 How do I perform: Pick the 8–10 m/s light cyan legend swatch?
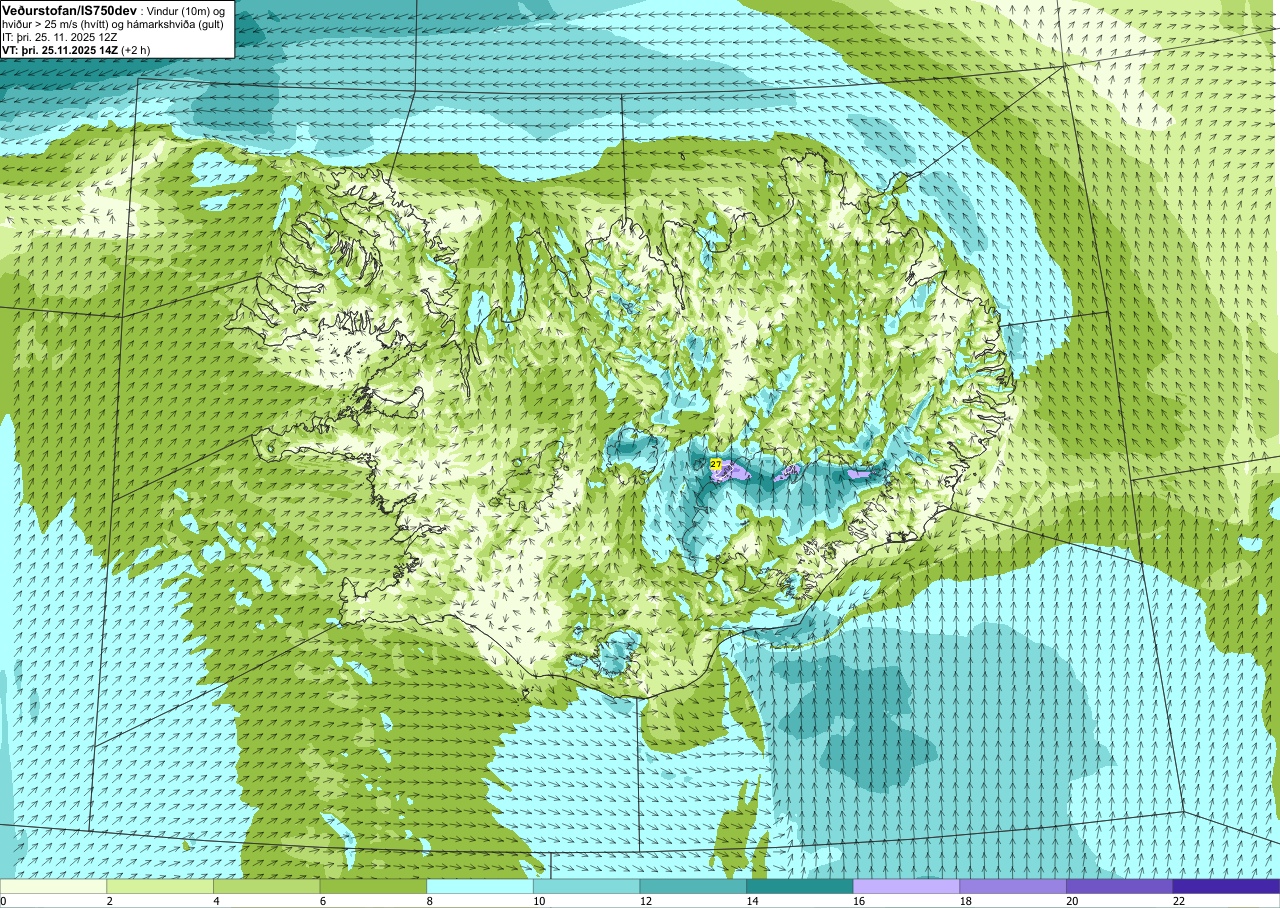pos(480,886)
